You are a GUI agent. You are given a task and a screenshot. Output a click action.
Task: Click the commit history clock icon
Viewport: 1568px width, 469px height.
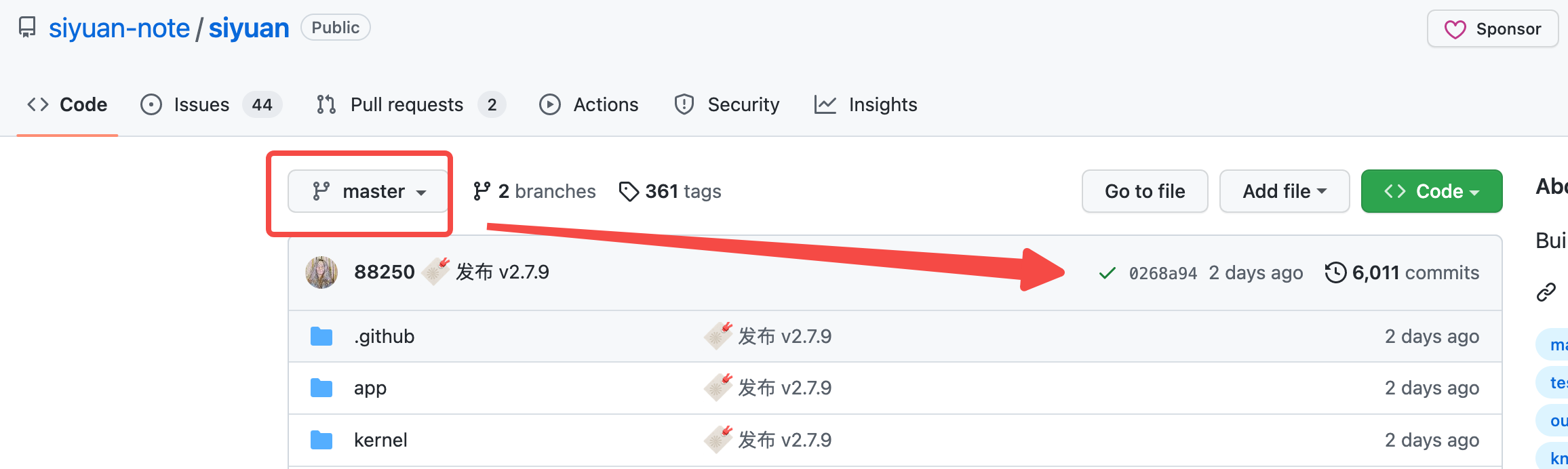click(1335, 272)
